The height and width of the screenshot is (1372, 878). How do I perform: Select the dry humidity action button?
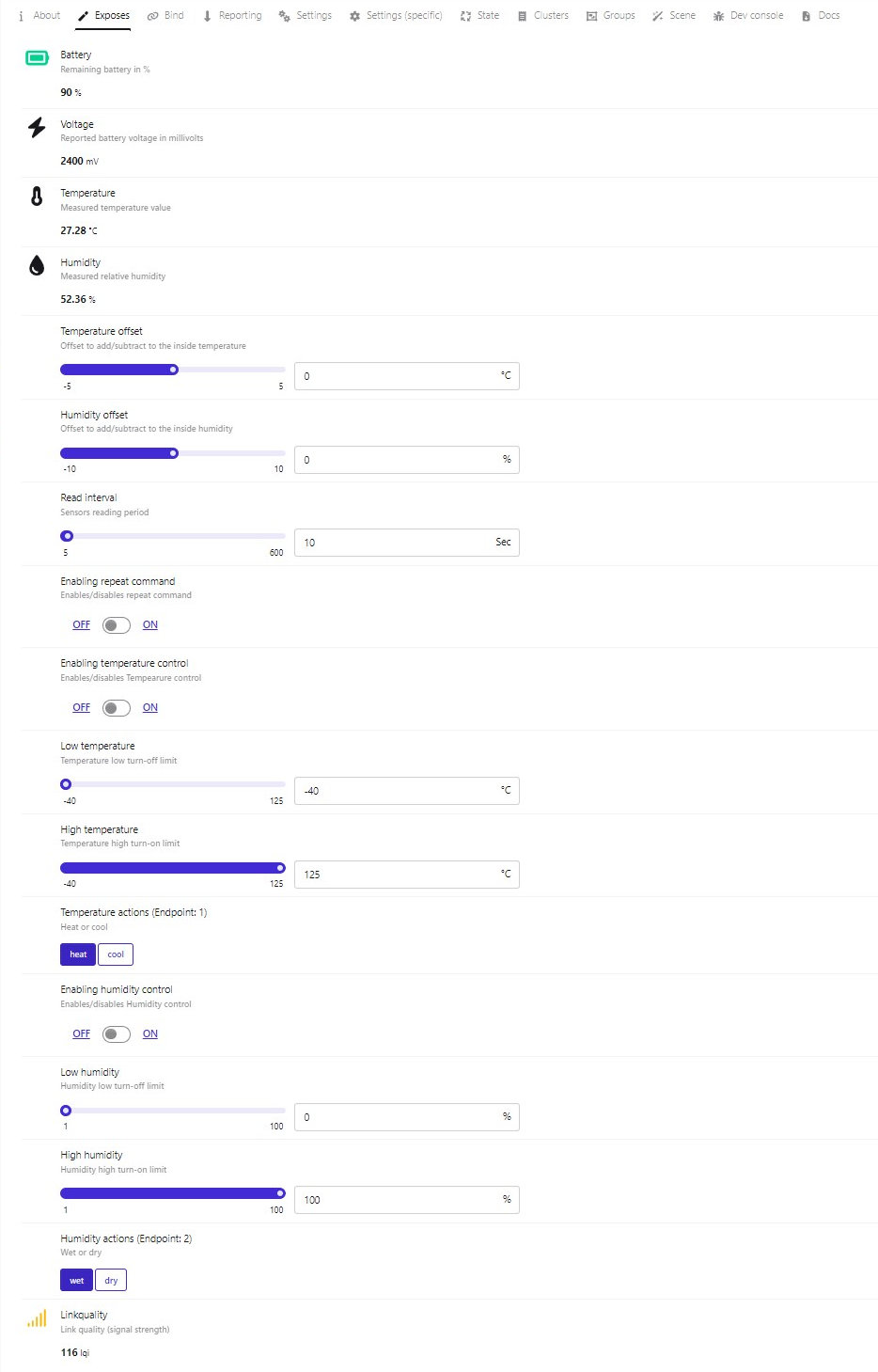pyautogui.click(x=111, y=1281)
